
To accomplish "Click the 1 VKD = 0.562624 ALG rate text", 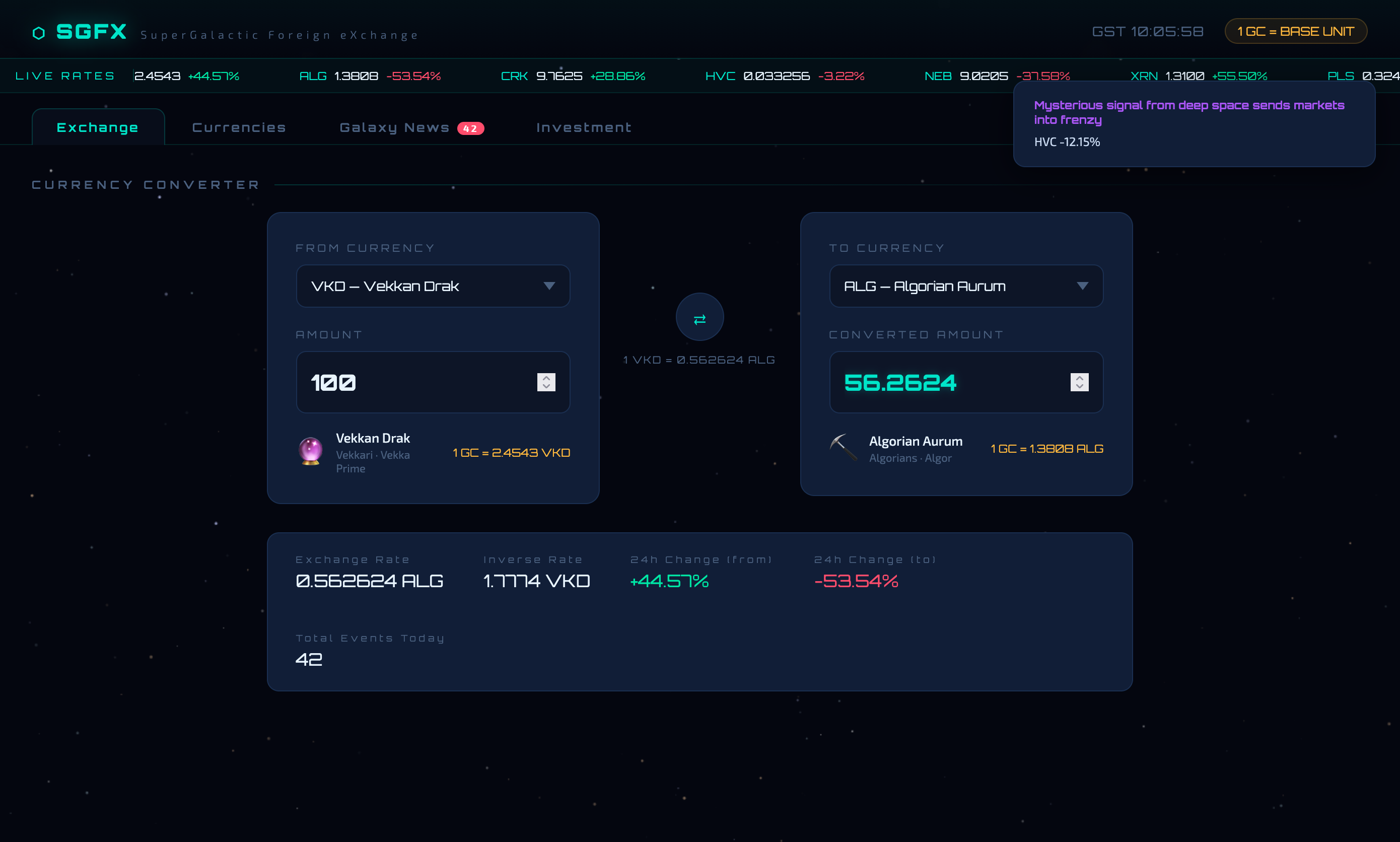I will pos(699,360).
